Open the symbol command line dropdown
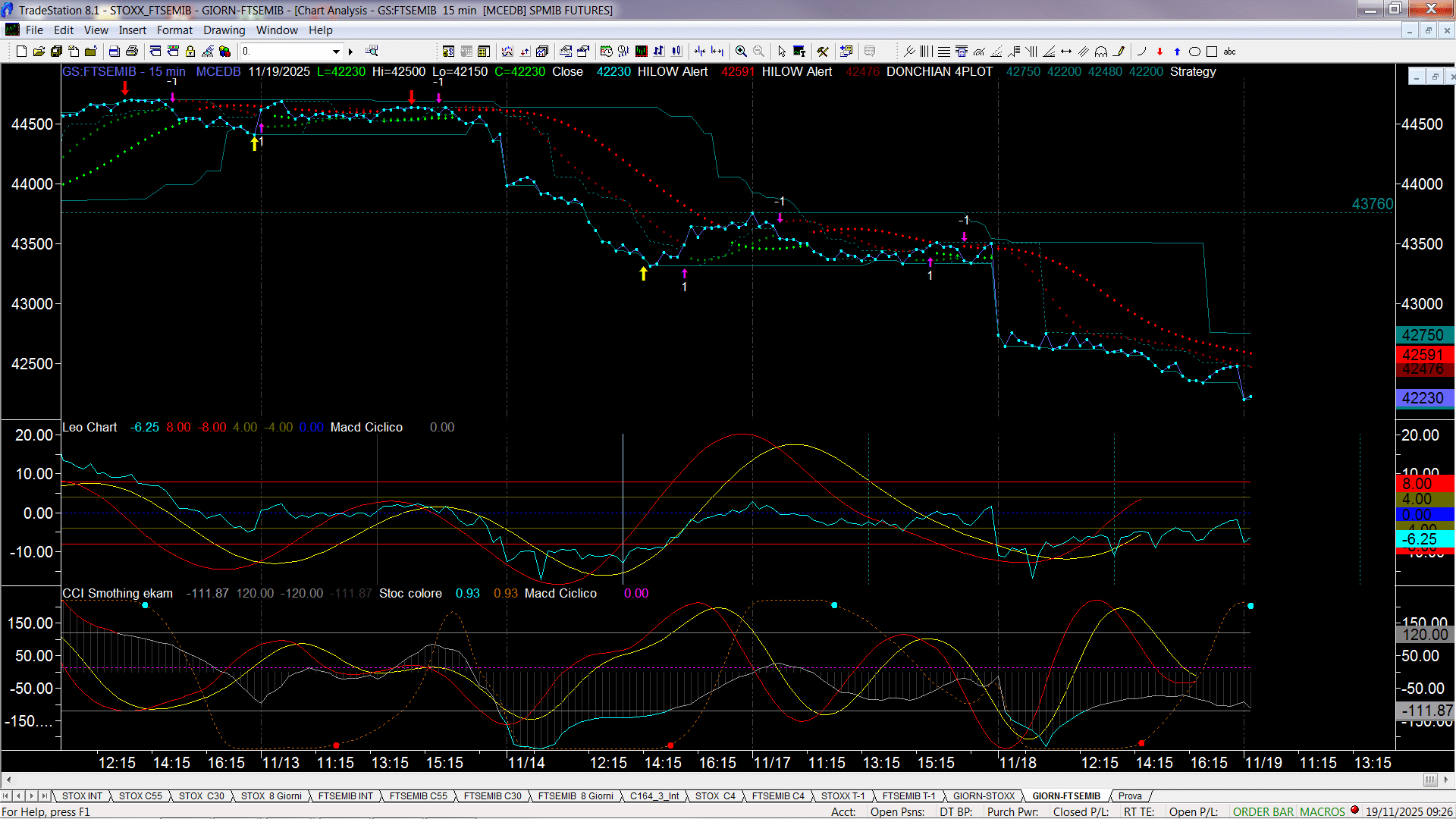Screen dimensions: 1456x819 (336, 52)
